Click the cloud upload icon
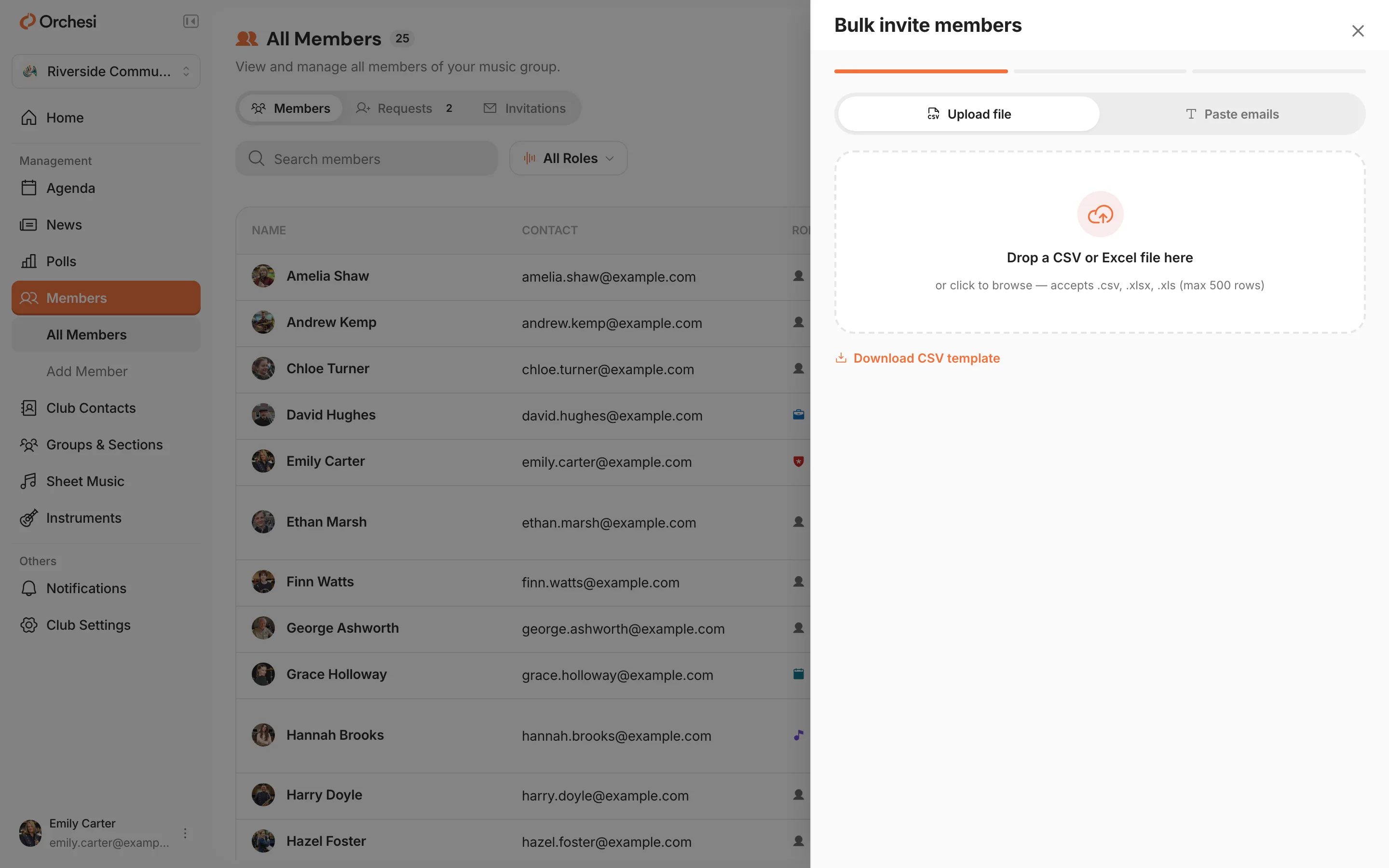This screenshot has width=1389, height=868. click(x=1100, y=214)
